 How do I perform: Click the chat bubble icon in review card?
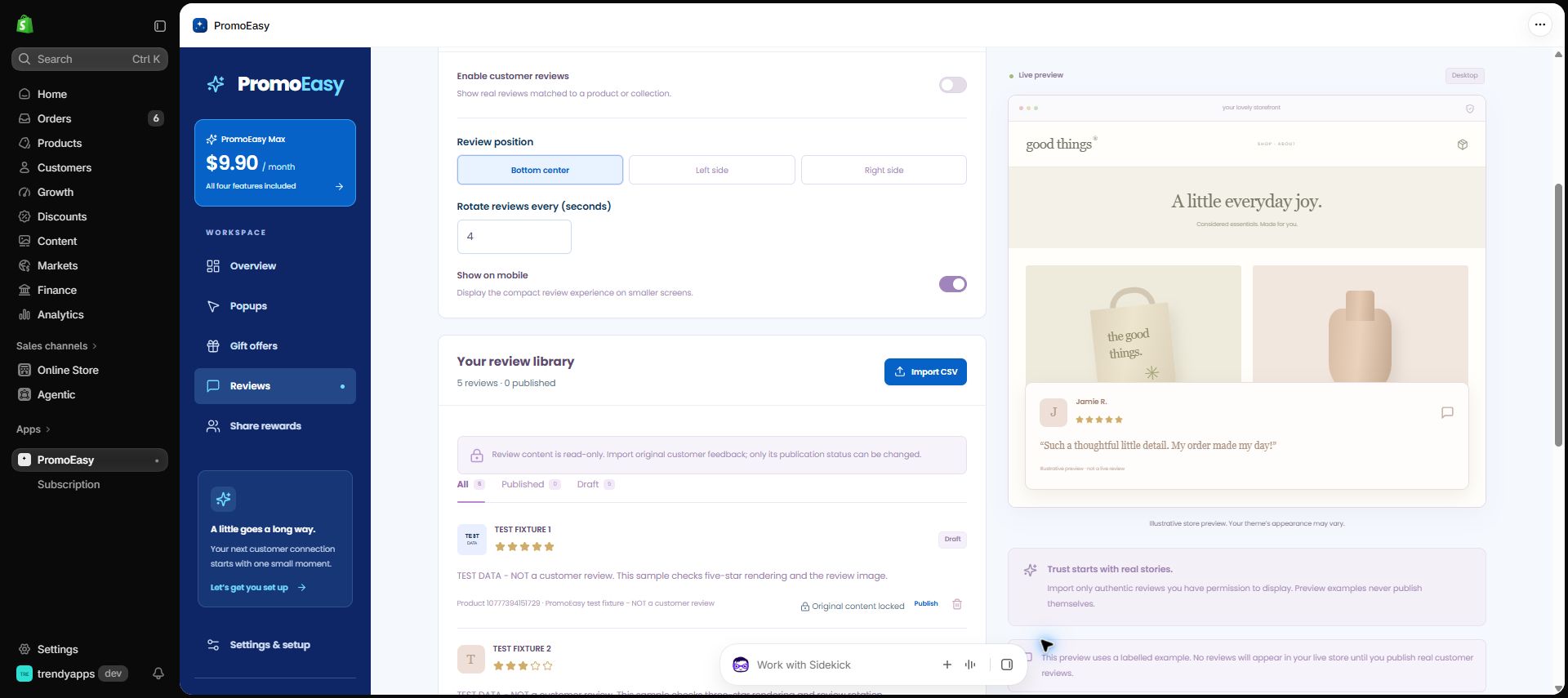[1447, 412]
